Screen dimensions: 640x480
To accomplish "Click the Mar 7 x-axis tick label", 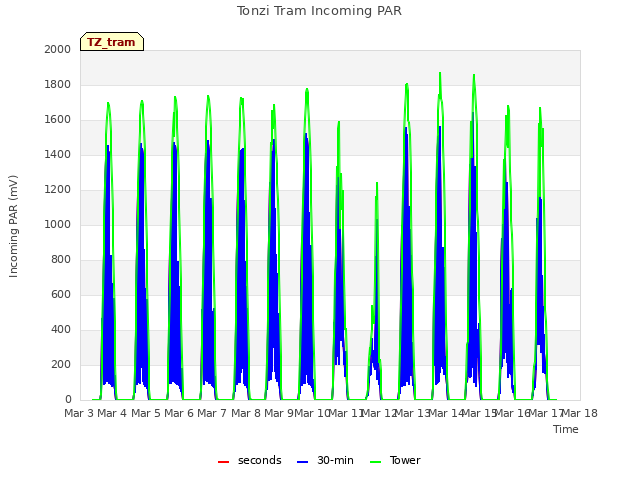I will click(212, 413).
